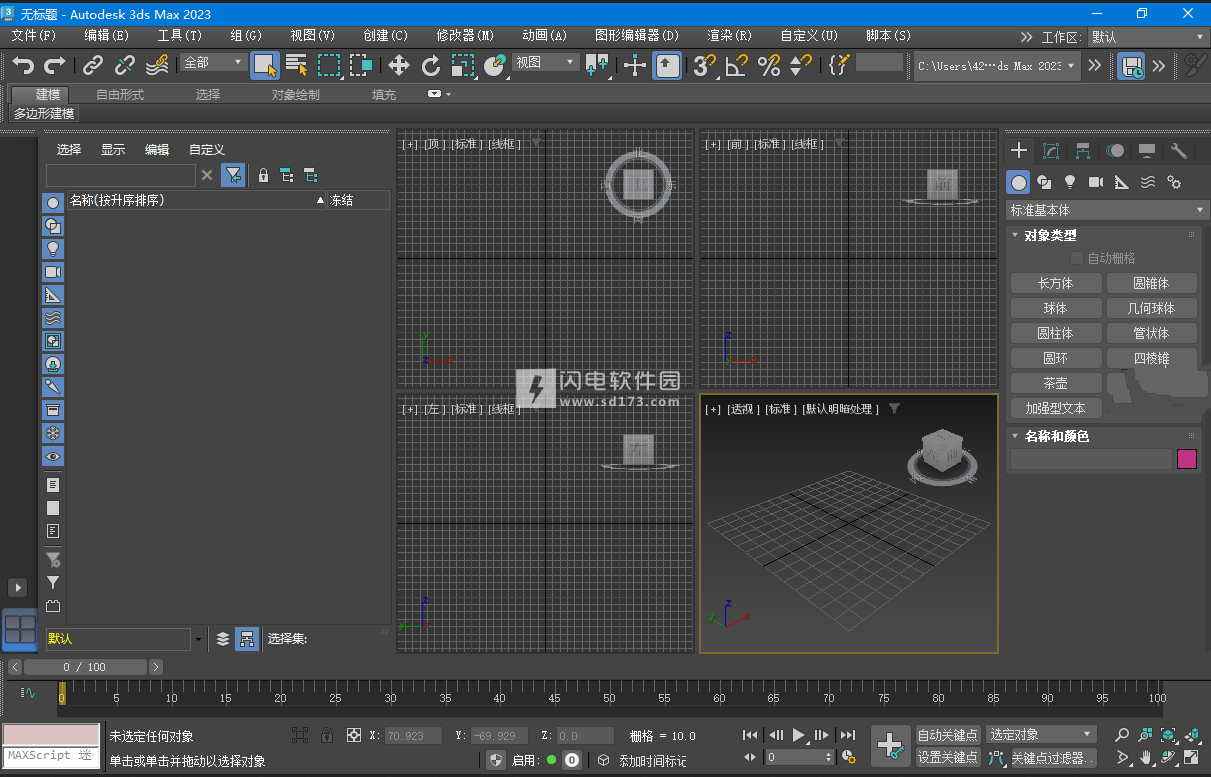Switch create category to Space Warps
This screenshot has height=777, width=1211.
tap(1148, 182)
